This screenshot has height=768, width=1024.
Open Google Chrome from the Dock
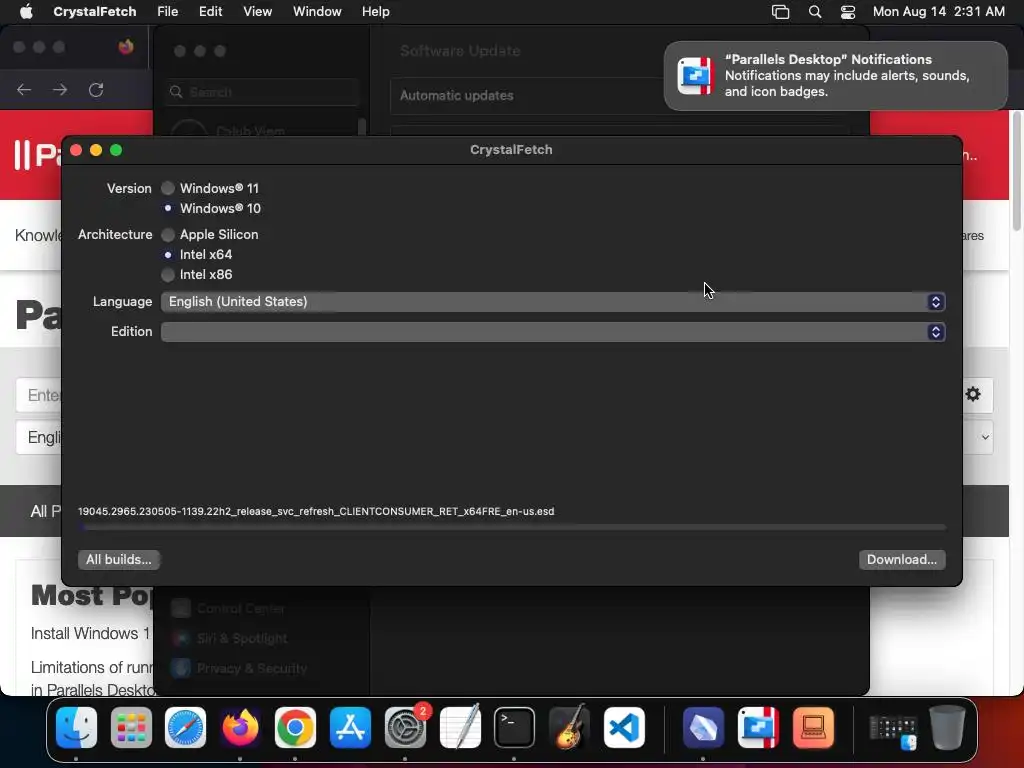[x=295, y=727]
